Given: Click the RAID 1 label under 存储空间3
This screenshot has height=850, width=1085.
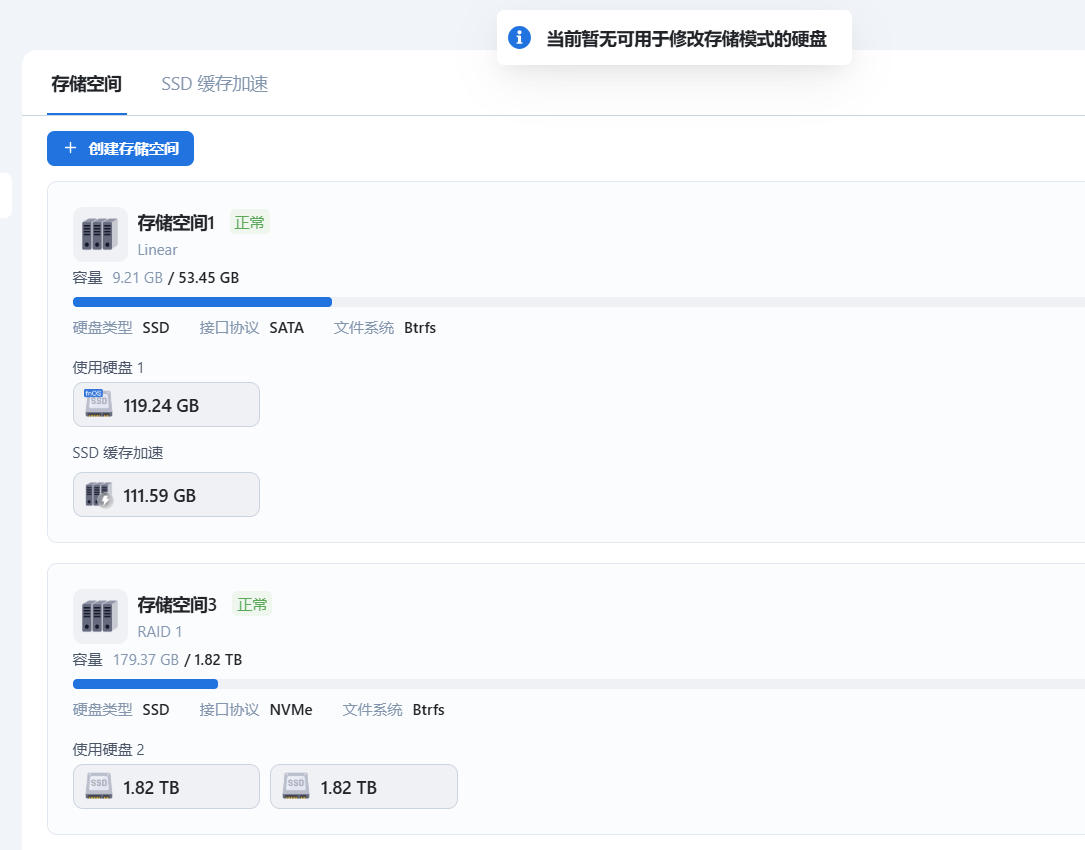Looking at the screenshot, I should tap(160, 632).
